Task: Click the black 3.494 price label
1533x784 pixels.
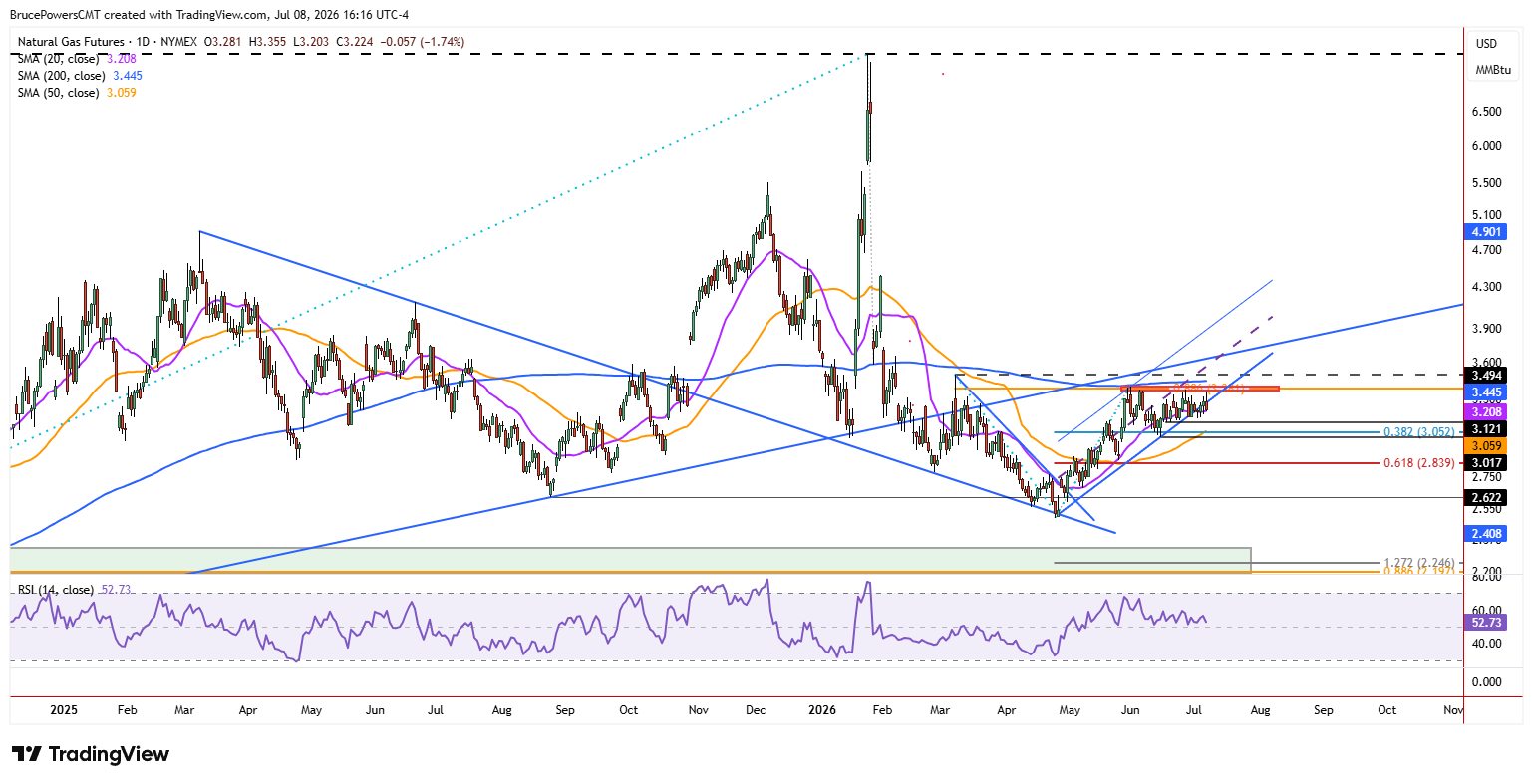Action: point(1486,376)
